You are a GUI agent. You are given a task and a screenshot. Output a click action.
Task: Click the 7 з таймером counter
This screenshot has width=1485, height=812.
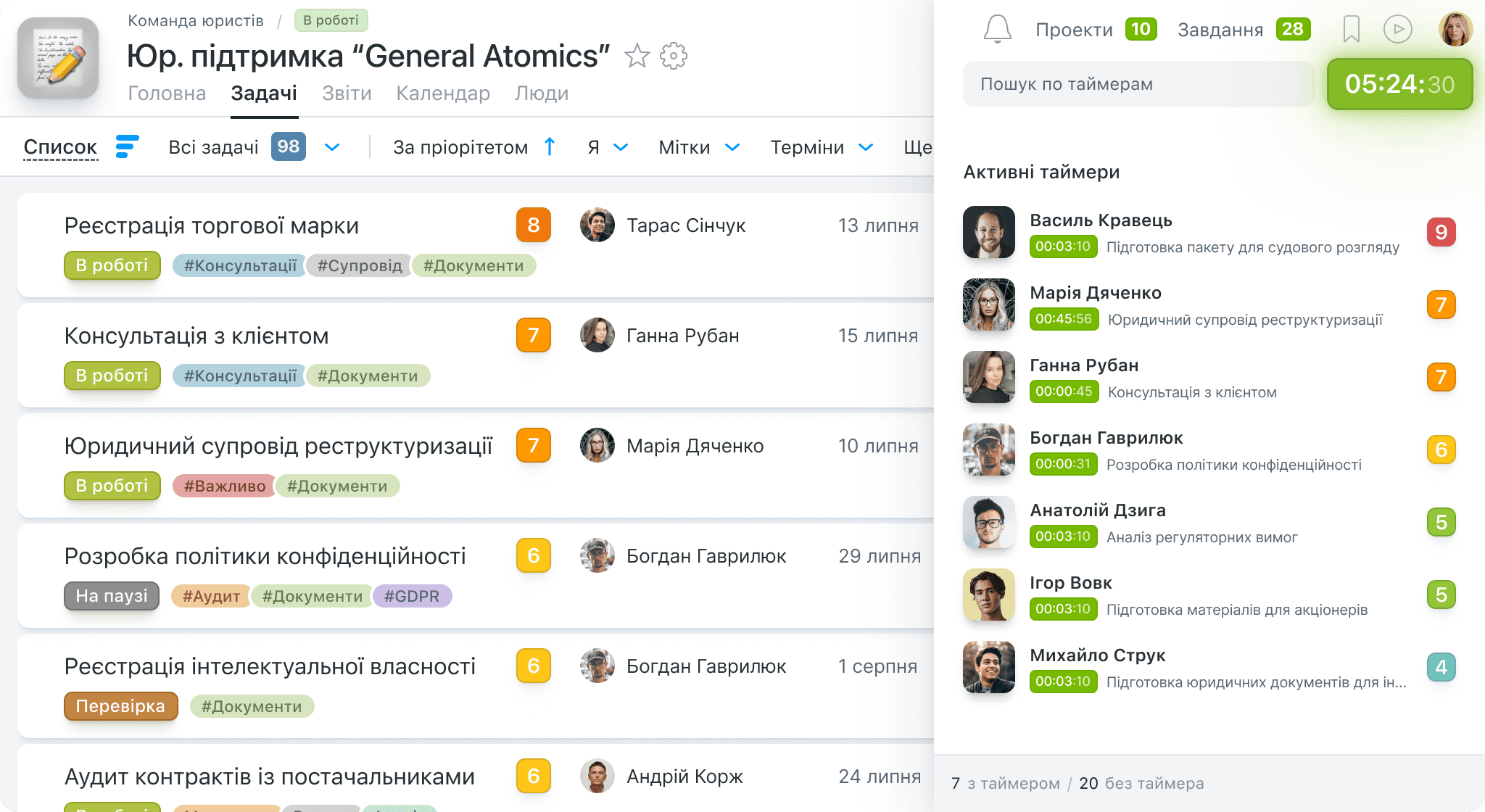1005,784
